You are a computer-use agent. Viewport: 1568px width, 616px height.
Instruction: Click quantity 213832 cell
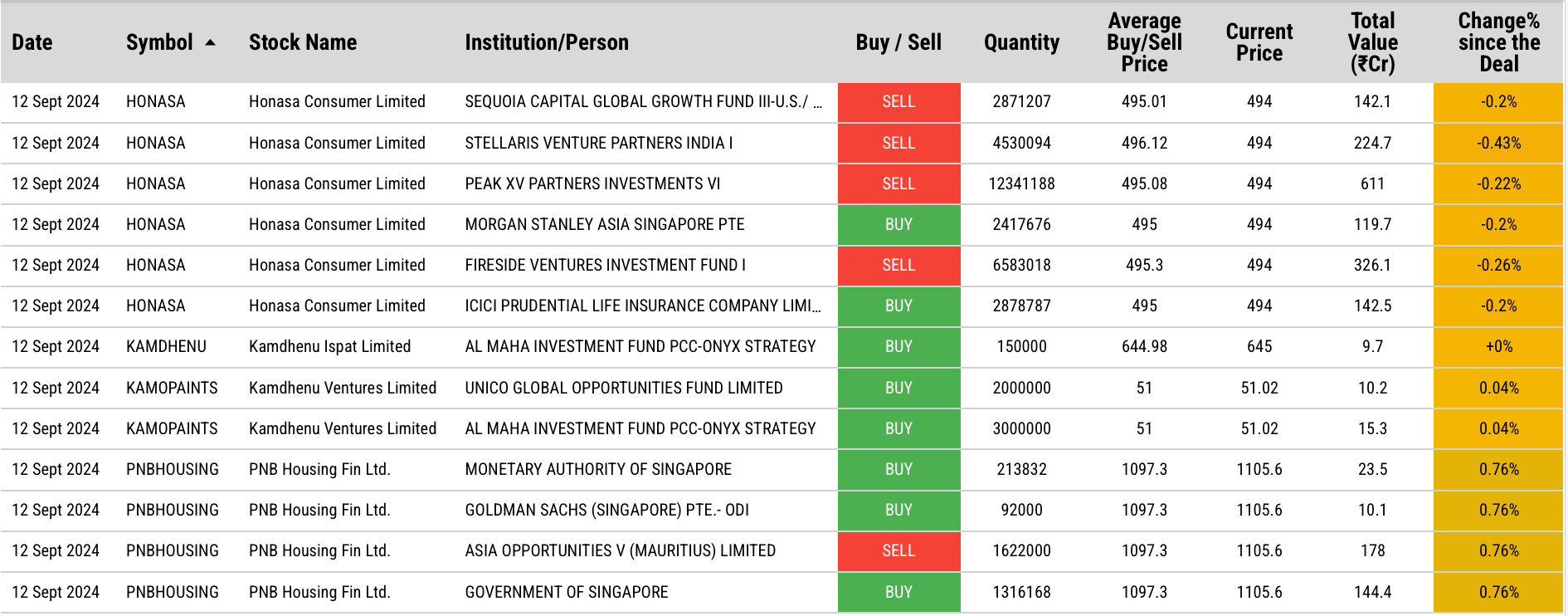1021,469
